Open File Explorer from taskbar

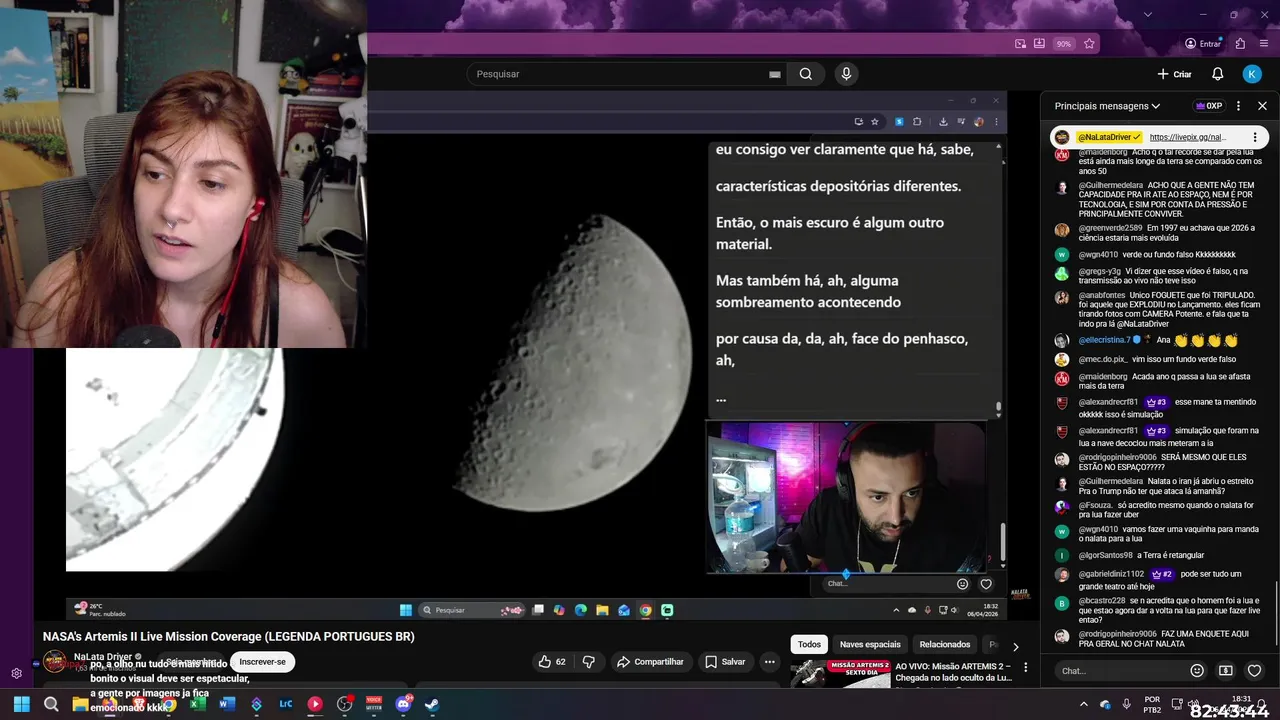[x=80, y=704]
